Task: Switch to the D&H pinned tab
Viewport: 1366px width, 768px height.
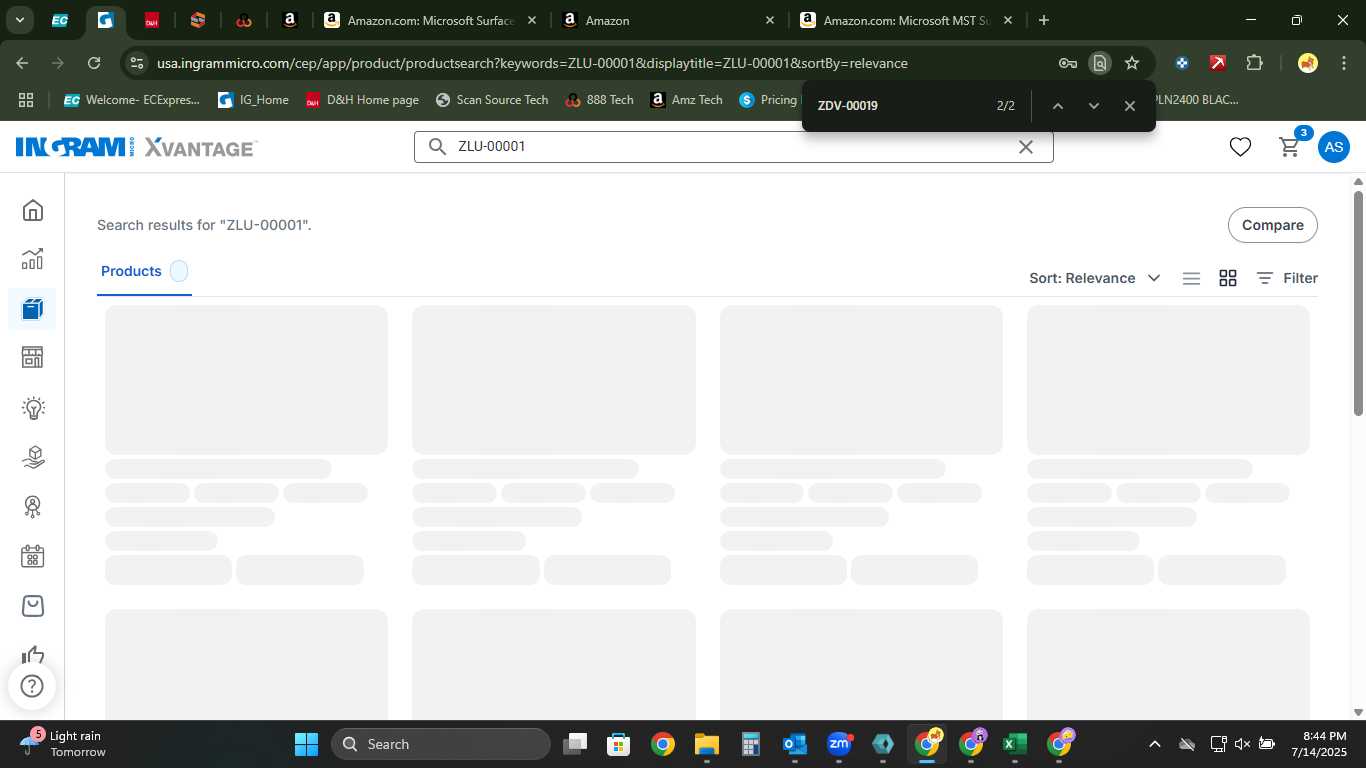Action: pyautogui.click(x=151, y=20)
